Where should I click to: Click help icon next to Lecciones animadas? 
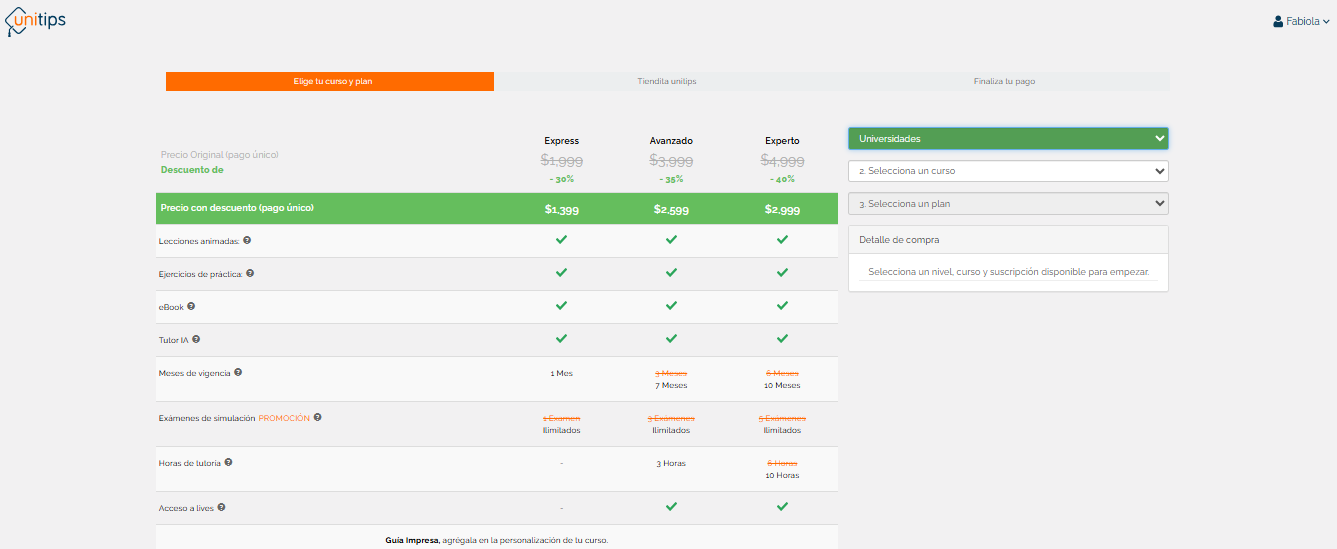tap(247, 240)
